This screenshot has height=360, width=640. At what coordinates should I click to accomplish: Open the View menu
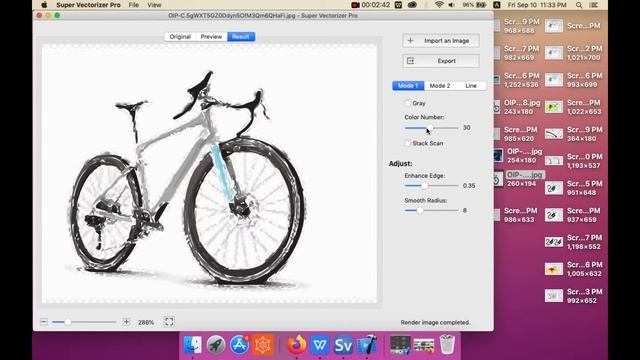pyautogui.click(x=154, y=5)
